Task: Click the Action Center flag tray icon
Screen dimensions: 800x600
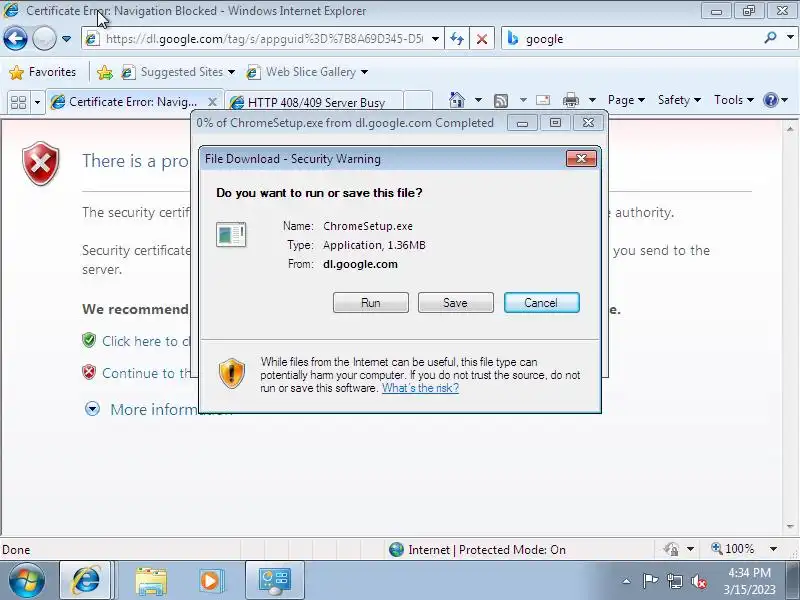Action: pyautogui.click(x=650, y=581)
